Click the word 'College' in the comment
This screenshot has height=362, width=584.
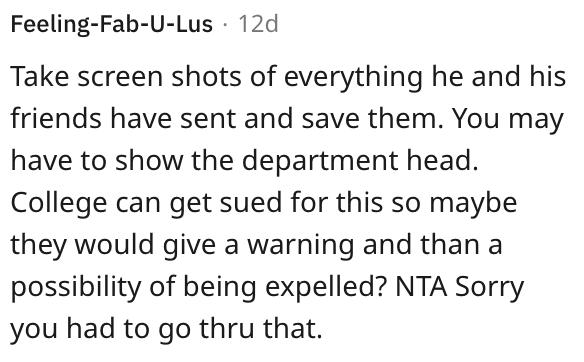pos(59,204)
